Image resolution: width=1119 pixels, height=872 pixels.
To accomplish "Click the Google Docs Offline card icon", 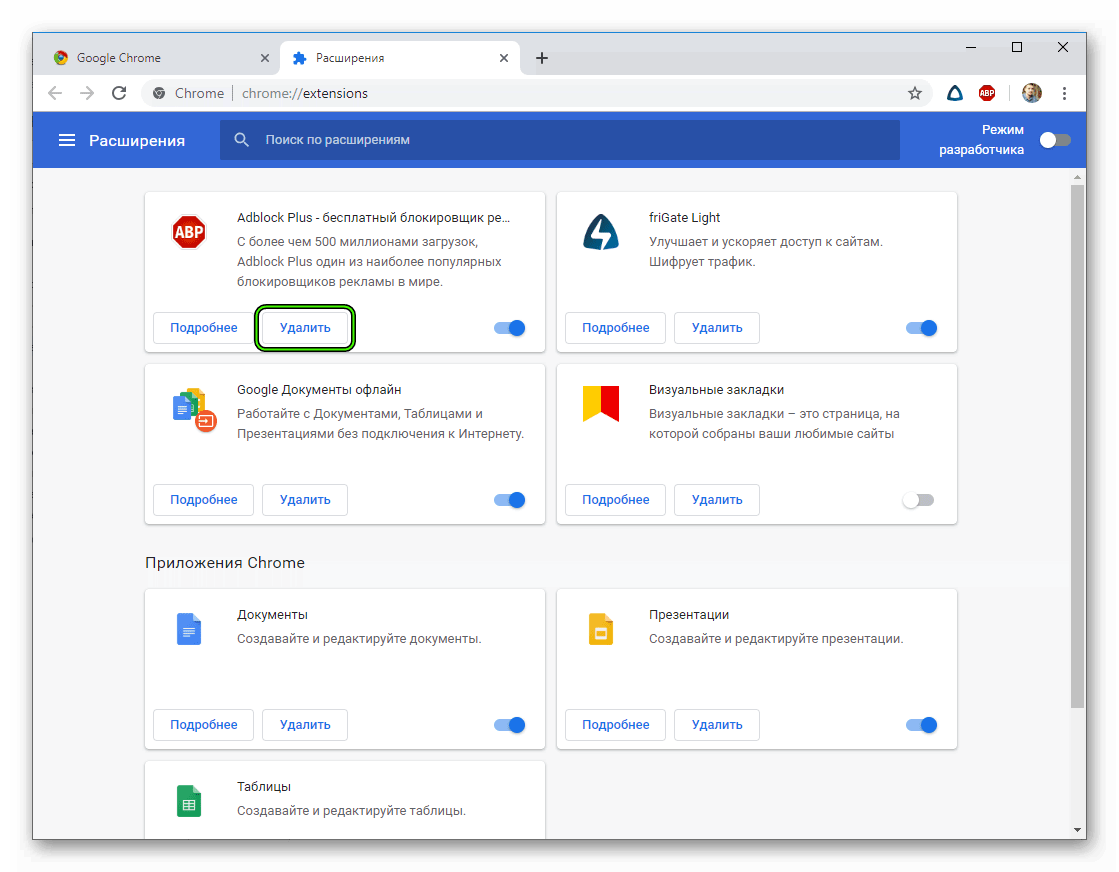I will coord(193,410).
